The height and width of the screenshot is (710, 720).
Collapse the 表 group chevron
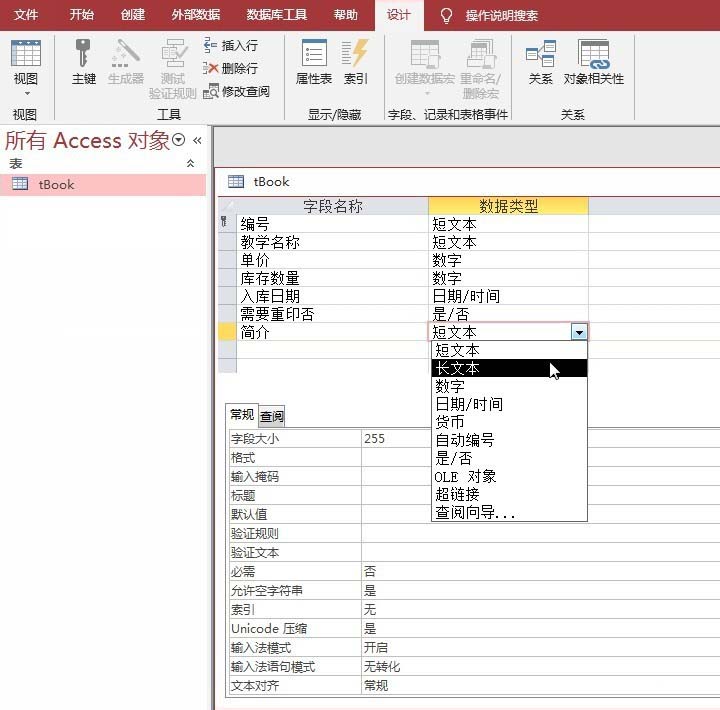click(x=190, y=163)
